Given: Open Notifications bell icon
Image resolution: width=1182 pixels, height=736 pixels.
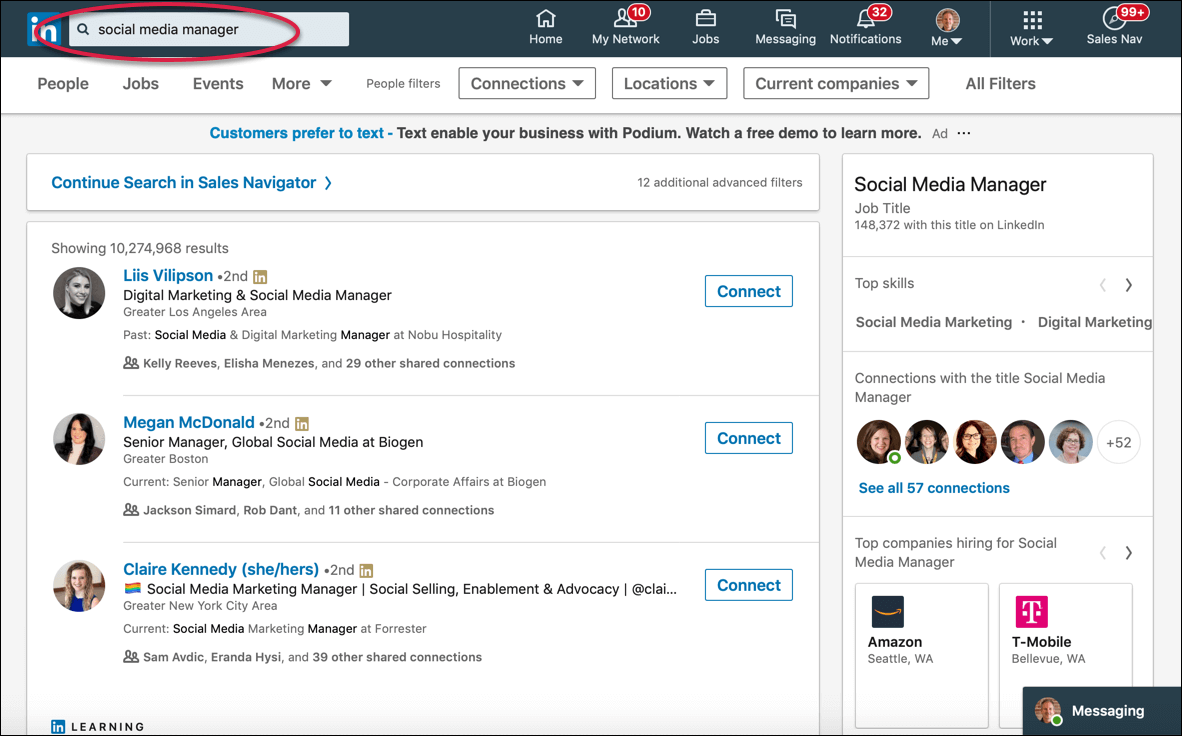Looking at the screenshot, I should pos(865,18).
